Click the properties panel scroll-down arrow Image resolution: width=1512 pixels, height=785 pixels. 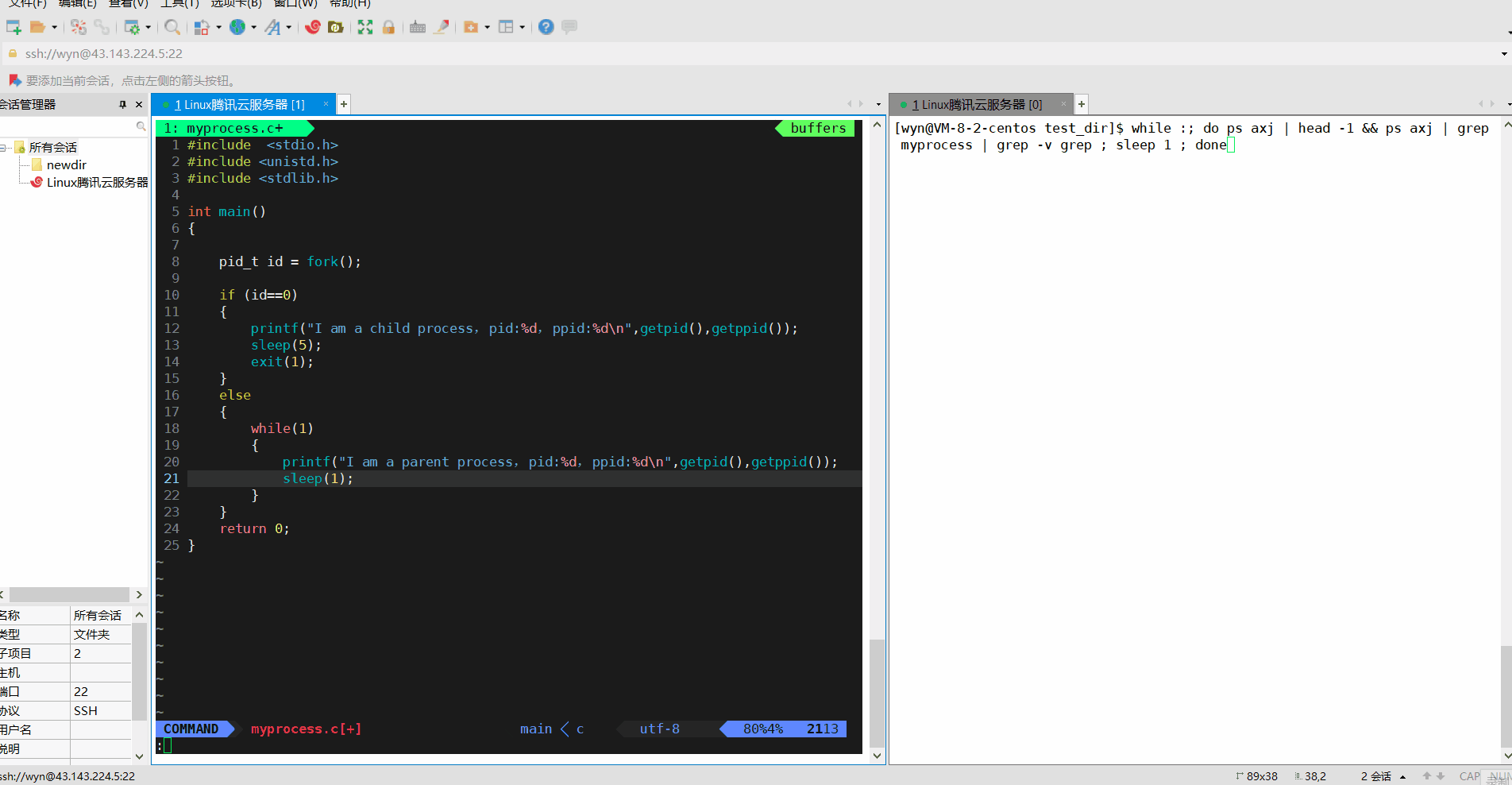pos(140,756)
